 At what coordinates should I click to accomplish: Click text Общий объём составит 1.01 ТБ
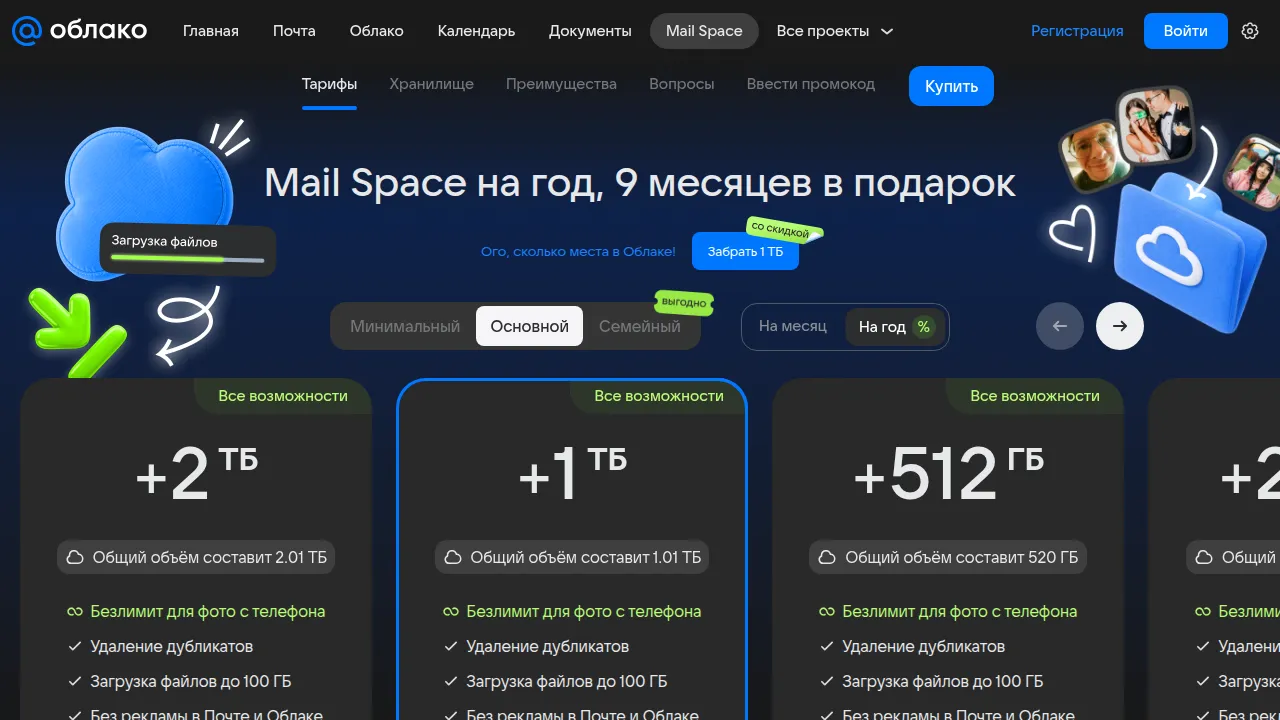(x=586, y=558)
